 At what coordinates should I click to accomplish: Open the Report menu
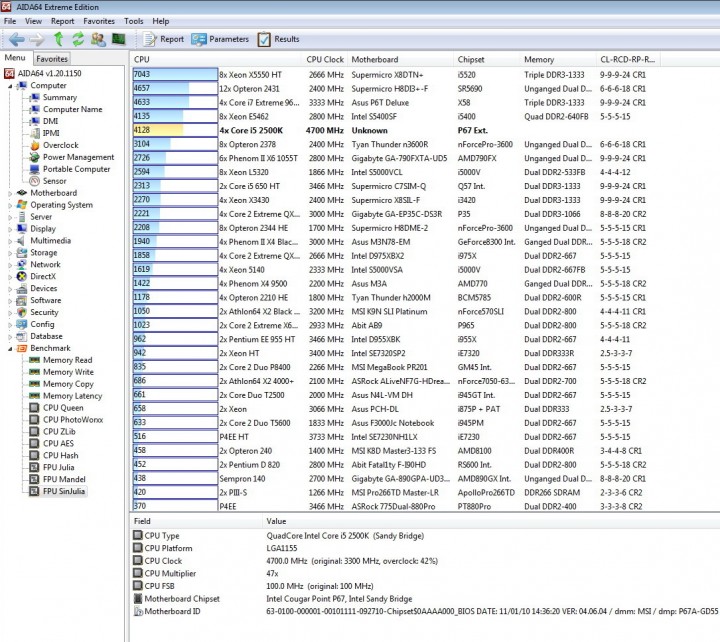click(x=62, y=21)
